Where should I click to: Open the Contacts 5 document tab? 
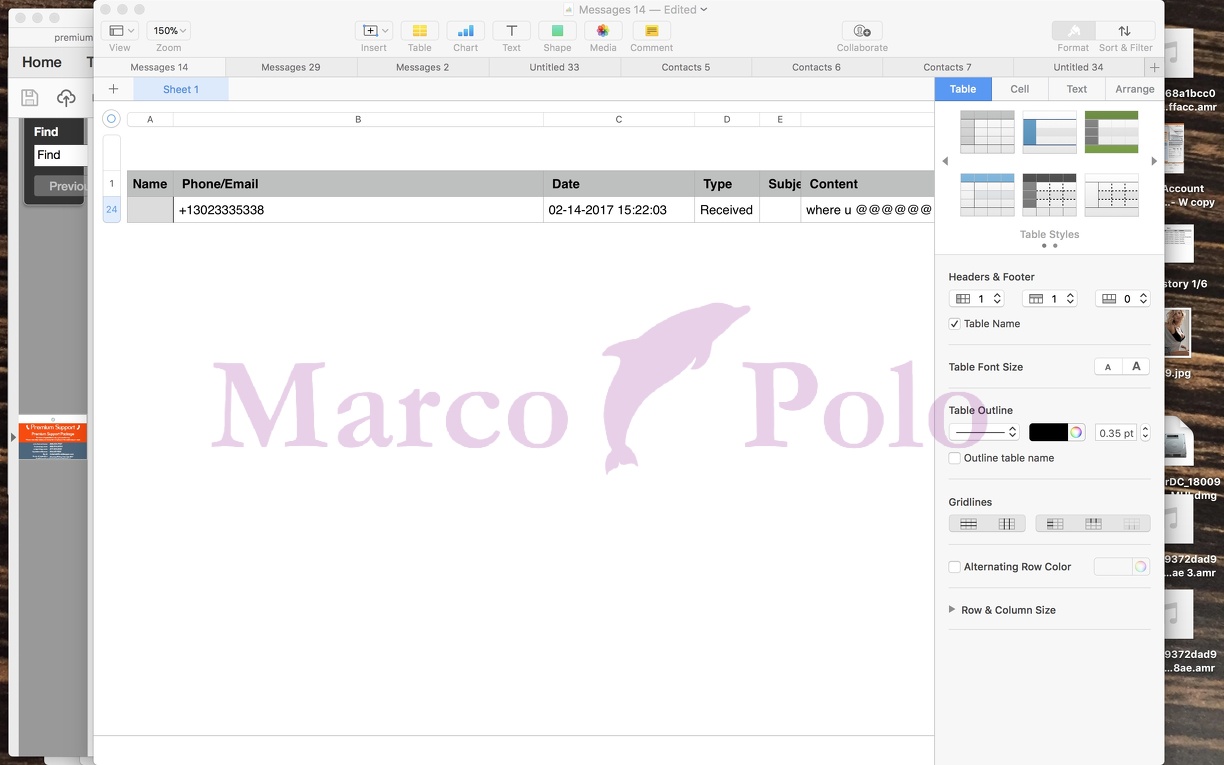[686, 67]
